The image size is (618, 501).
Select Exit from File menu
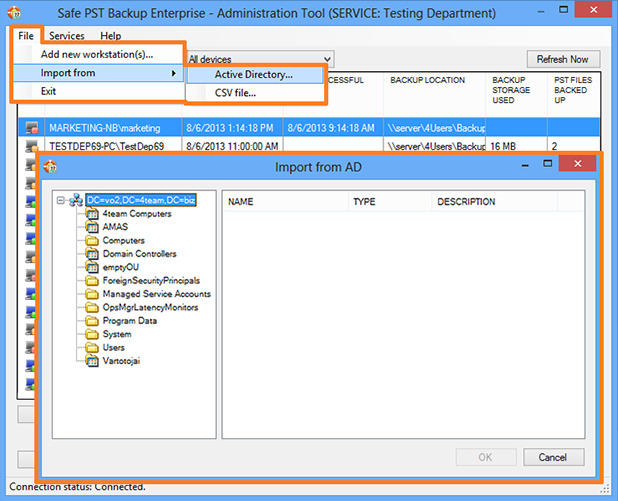99,91
